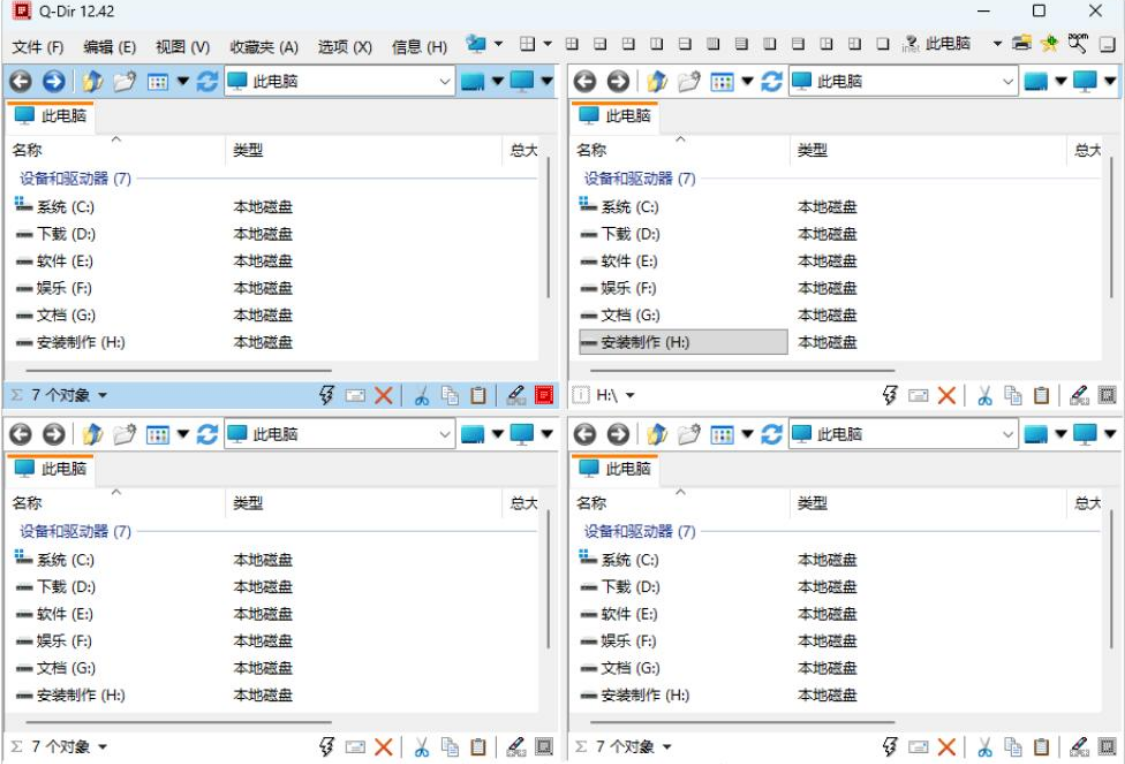Toggle the gray square icon in the bottom-left status bar

tap(545, 747)
